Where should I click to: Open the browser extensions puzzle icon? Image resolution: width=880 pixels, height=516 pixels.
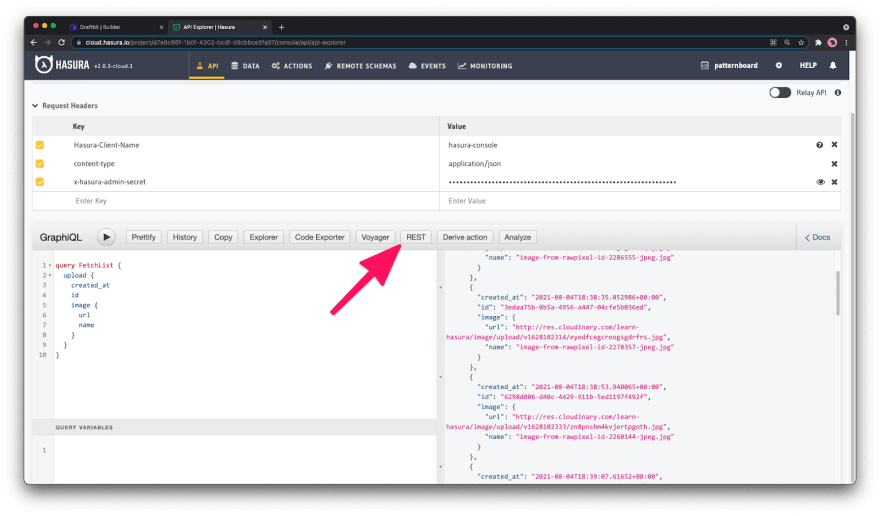tap(818, 42)
